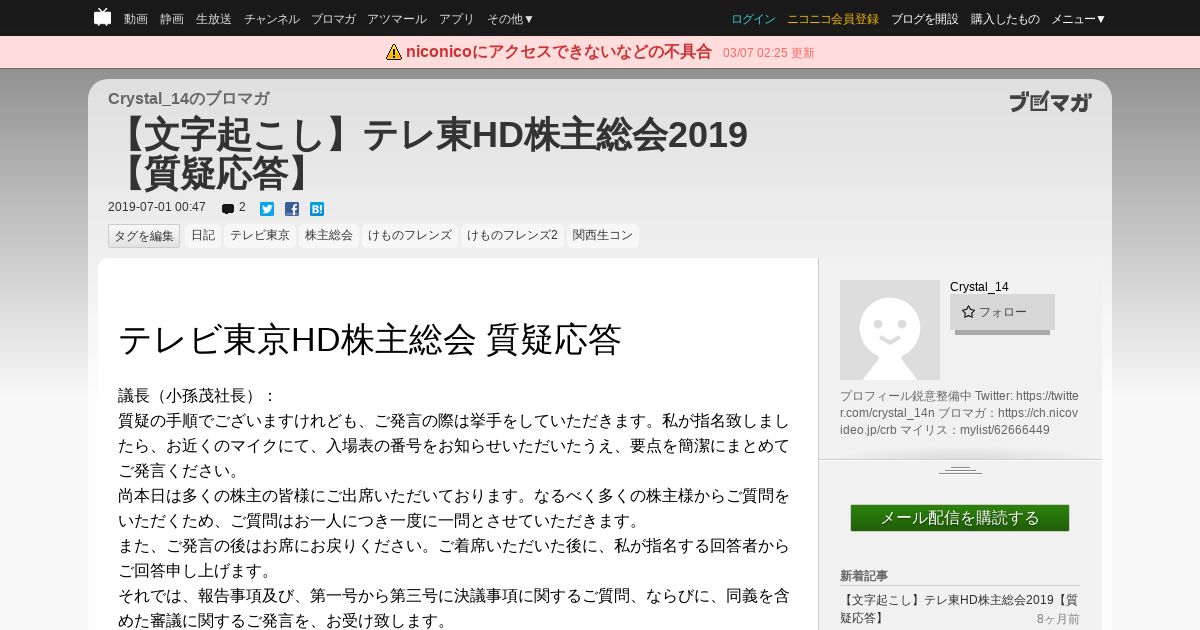Click ブログを開設 link
The image size is (1200, 630).
click(x=925, y=19)
